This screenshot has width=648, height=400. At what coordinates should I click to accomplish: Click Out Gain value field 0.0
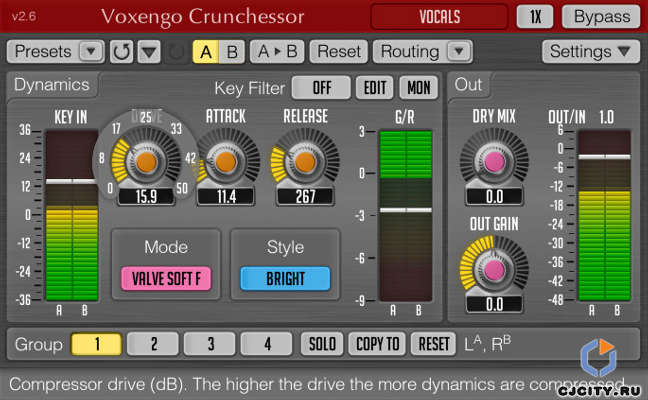494,305
